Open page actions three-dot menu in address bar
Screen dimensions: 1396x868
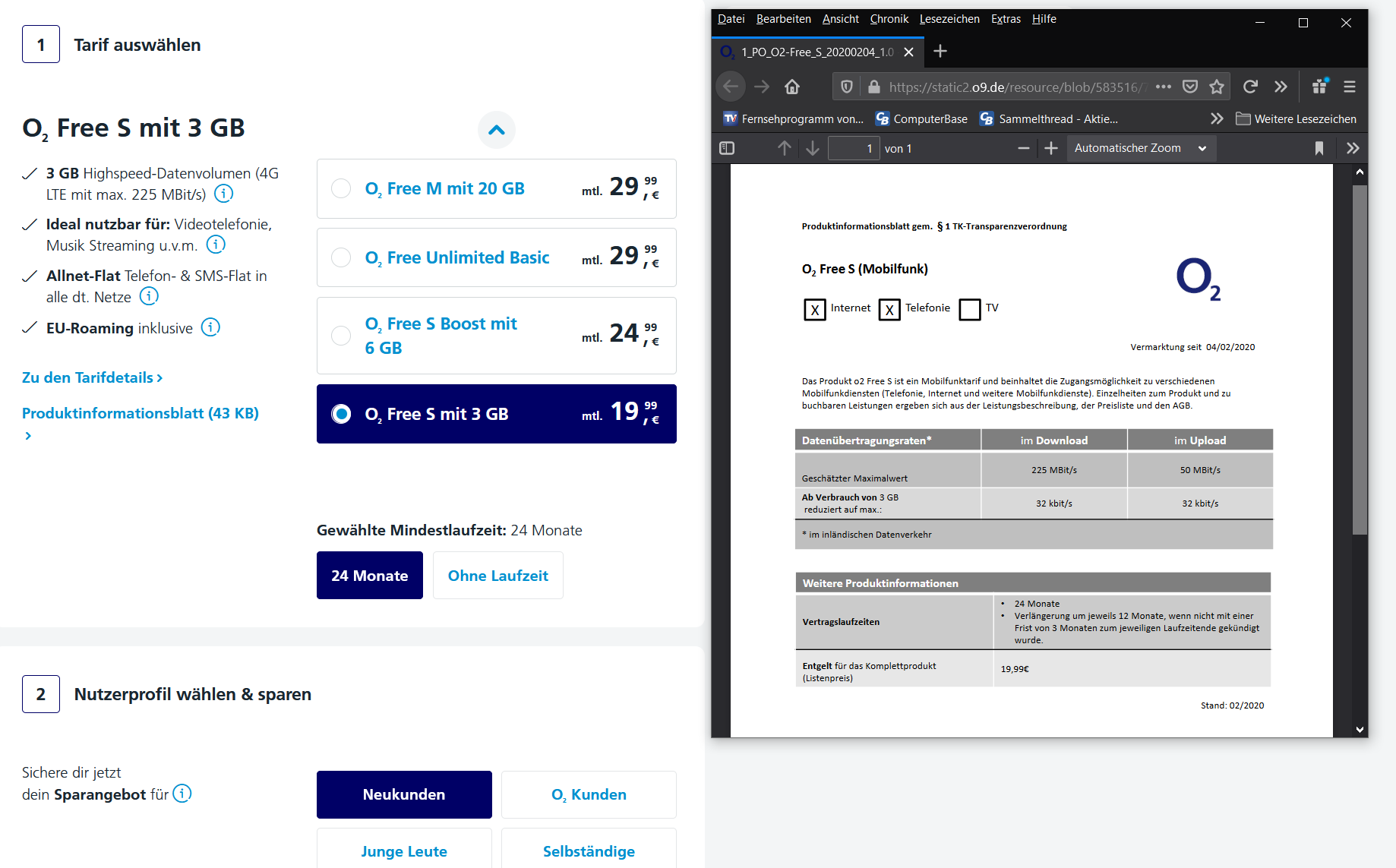(x=1163, y=87)
